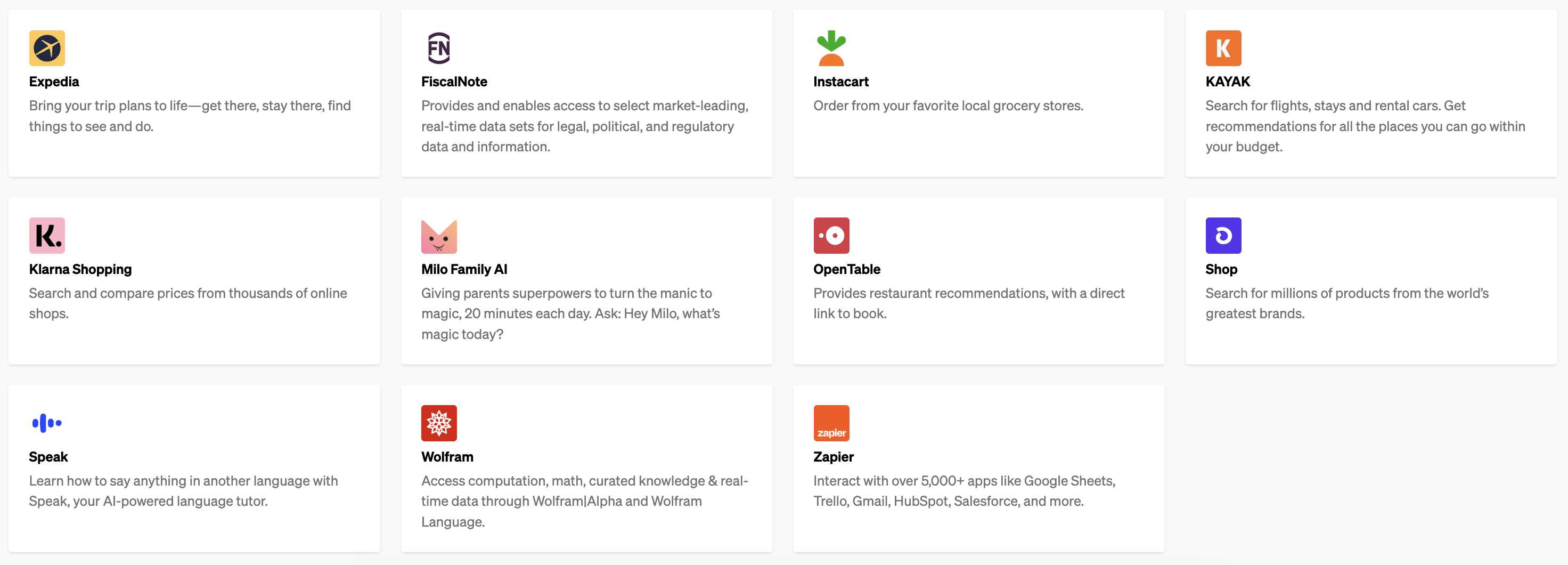Click the Milo Family AI cat icon
This screenshot has width=1568, height=565.
coord(438,236)
